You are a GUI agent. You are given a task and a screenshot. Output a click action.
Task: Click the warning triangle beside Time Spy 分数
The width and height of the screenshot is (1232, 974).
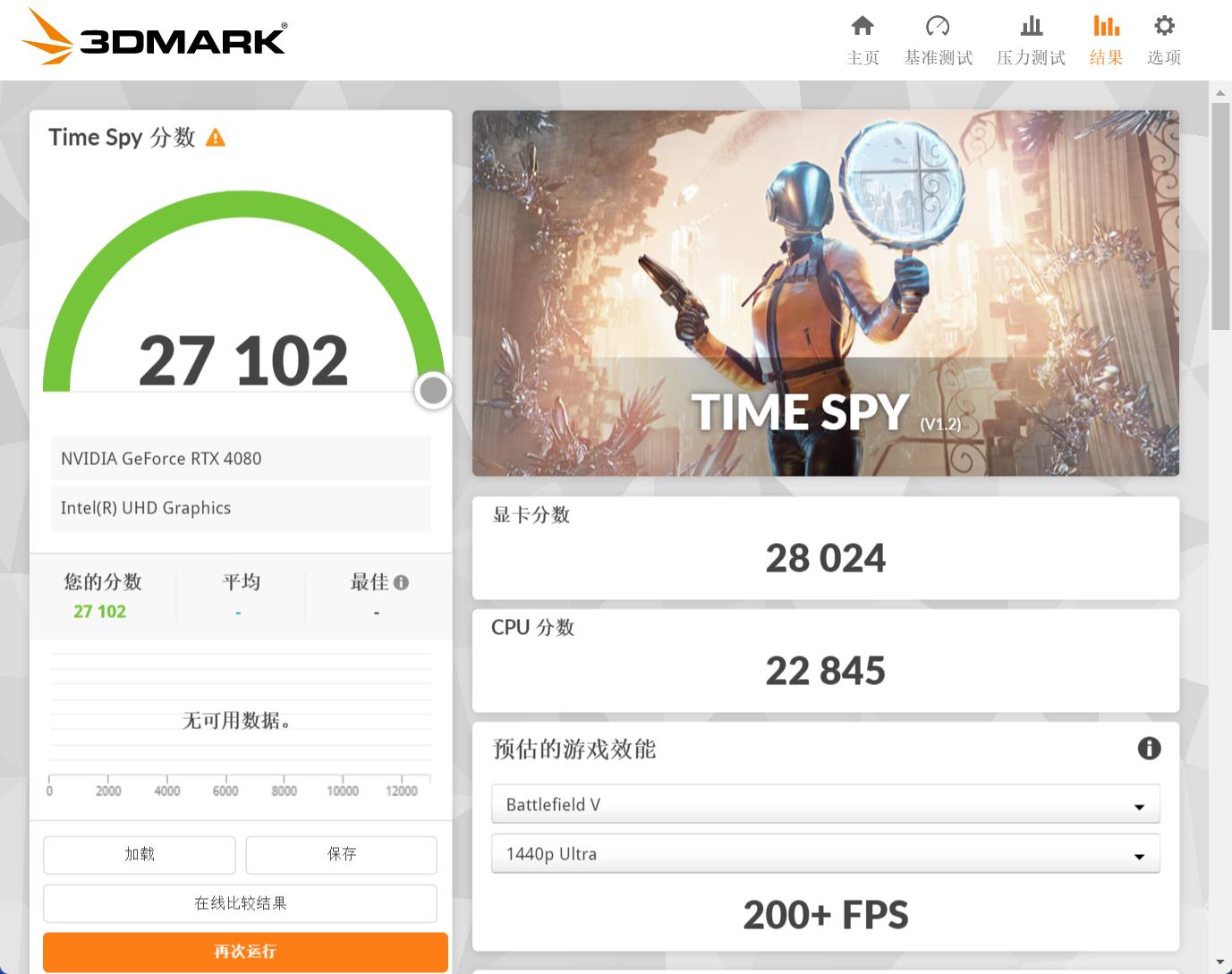pyautogui.click(x=214, y=137)
